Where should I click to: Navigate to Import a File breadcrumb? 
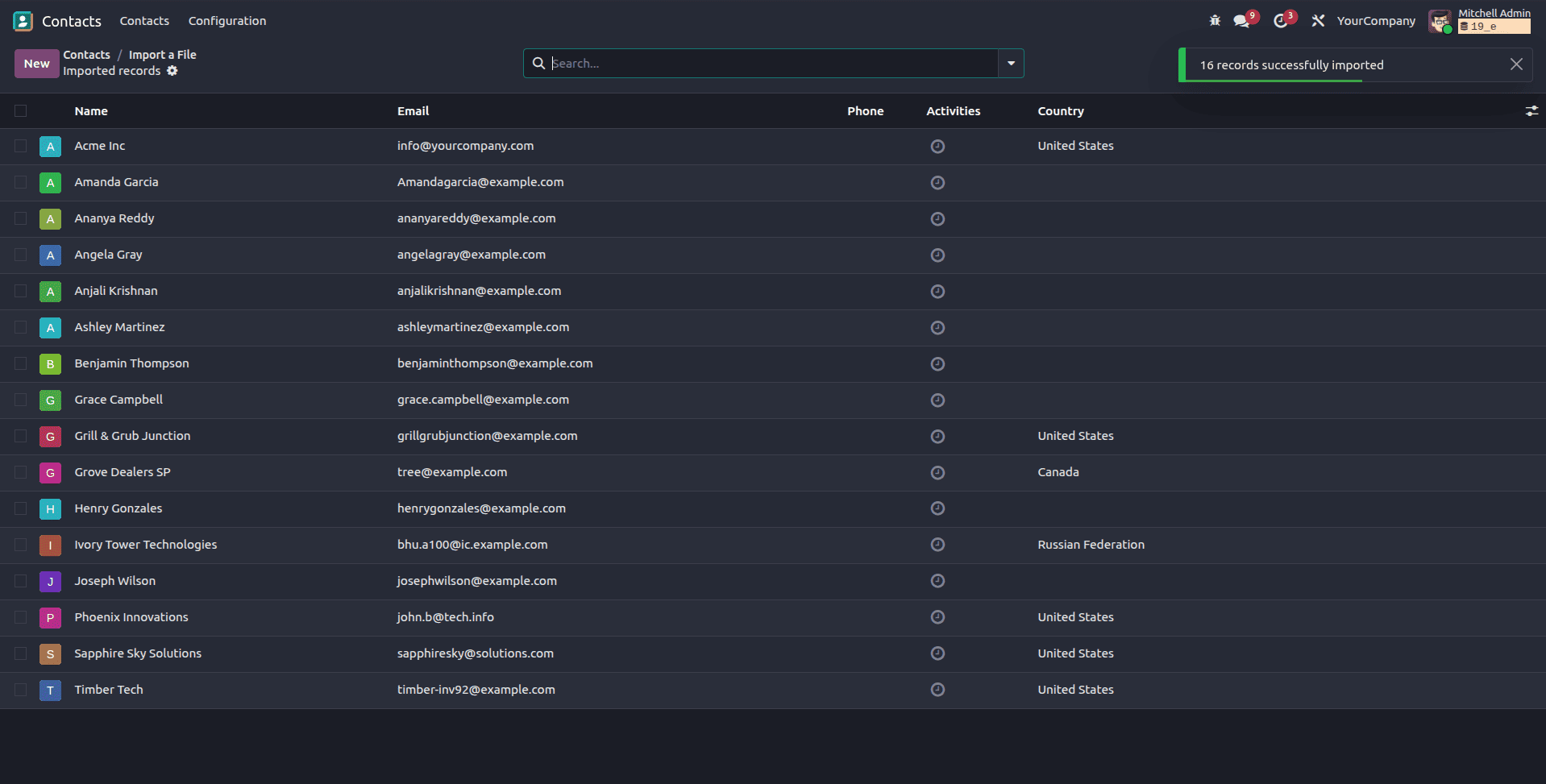tap(162, 54)
